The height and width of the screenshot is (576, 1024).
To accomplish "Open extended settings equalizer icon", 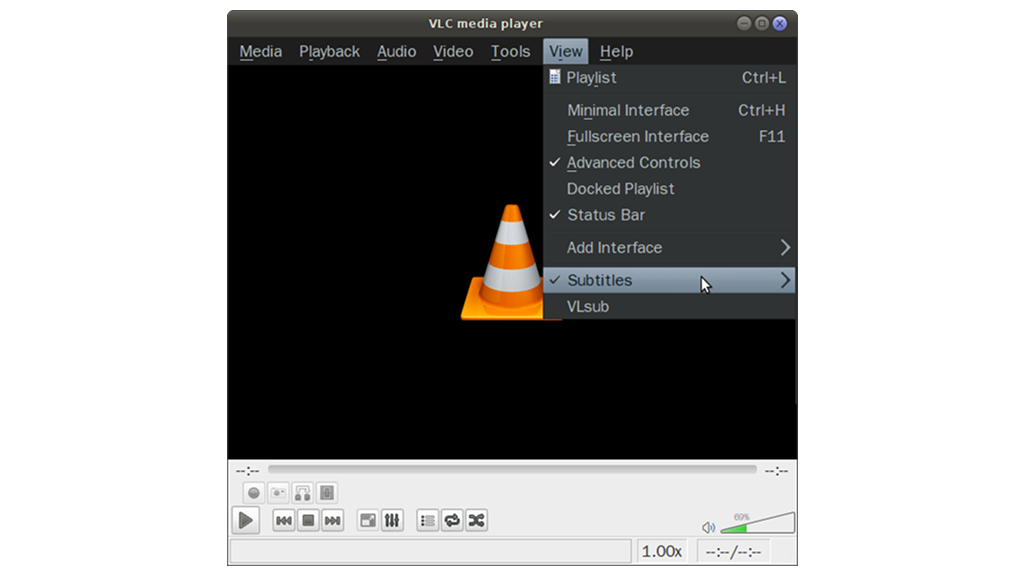I will pyautogui.click(x=392, y=520).
